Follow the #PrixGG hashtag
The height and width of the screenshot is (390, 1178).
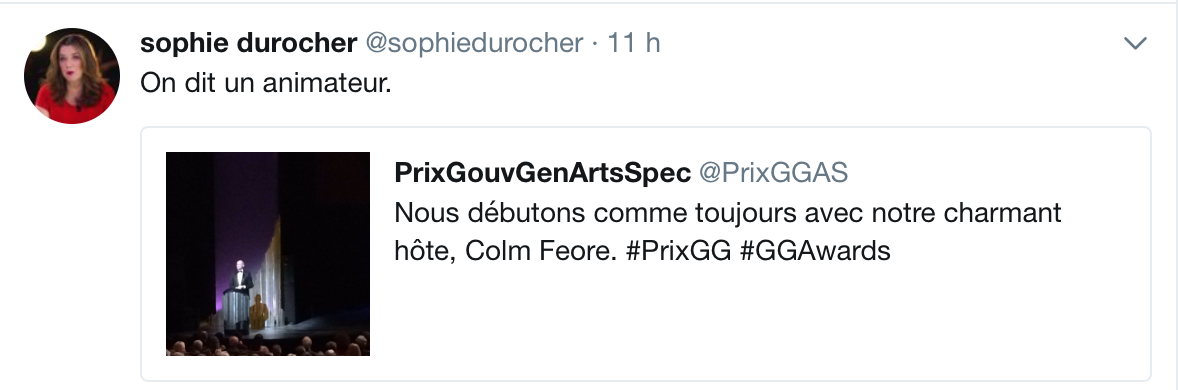pyautogui.click(x=678, y=251)
